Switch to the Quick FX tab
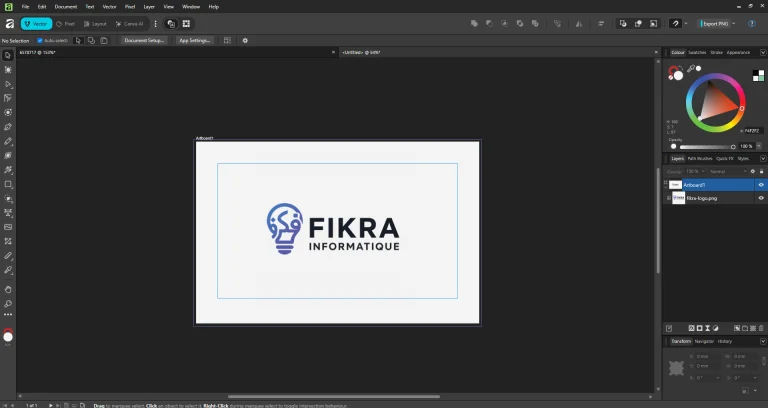Viewport: 768px width, 408px height. [x=724, y=159]
